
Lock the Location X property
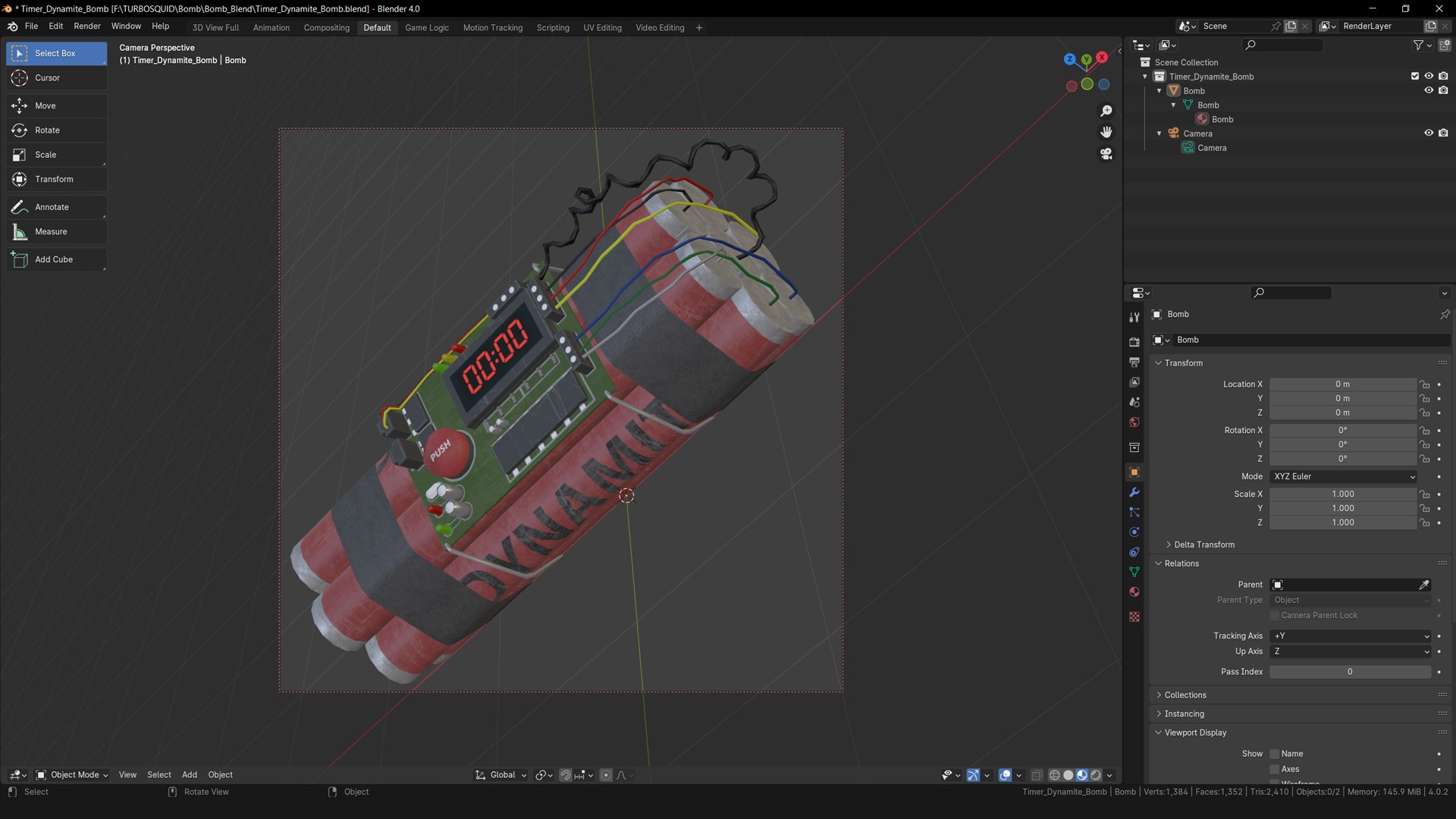point(1425,384)
